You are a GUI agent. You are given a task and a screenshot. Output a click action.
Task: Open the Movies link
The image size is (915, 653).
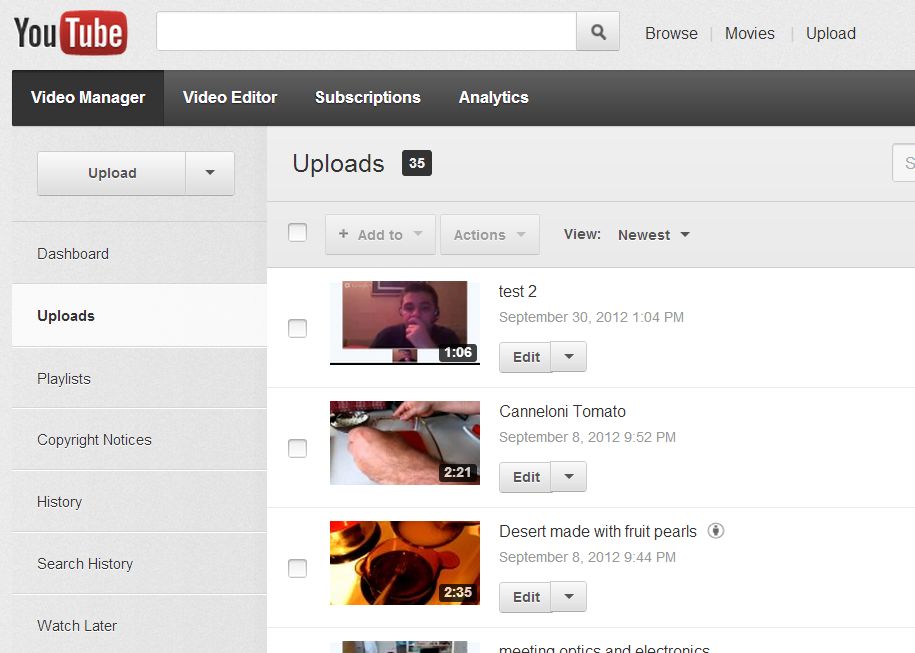pyautogui.click(x=749, y=33)
